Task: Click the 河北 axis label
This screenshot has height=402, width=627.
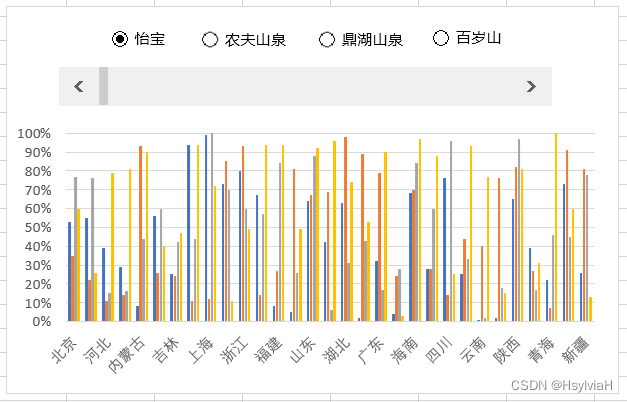Action: point(98,350)
